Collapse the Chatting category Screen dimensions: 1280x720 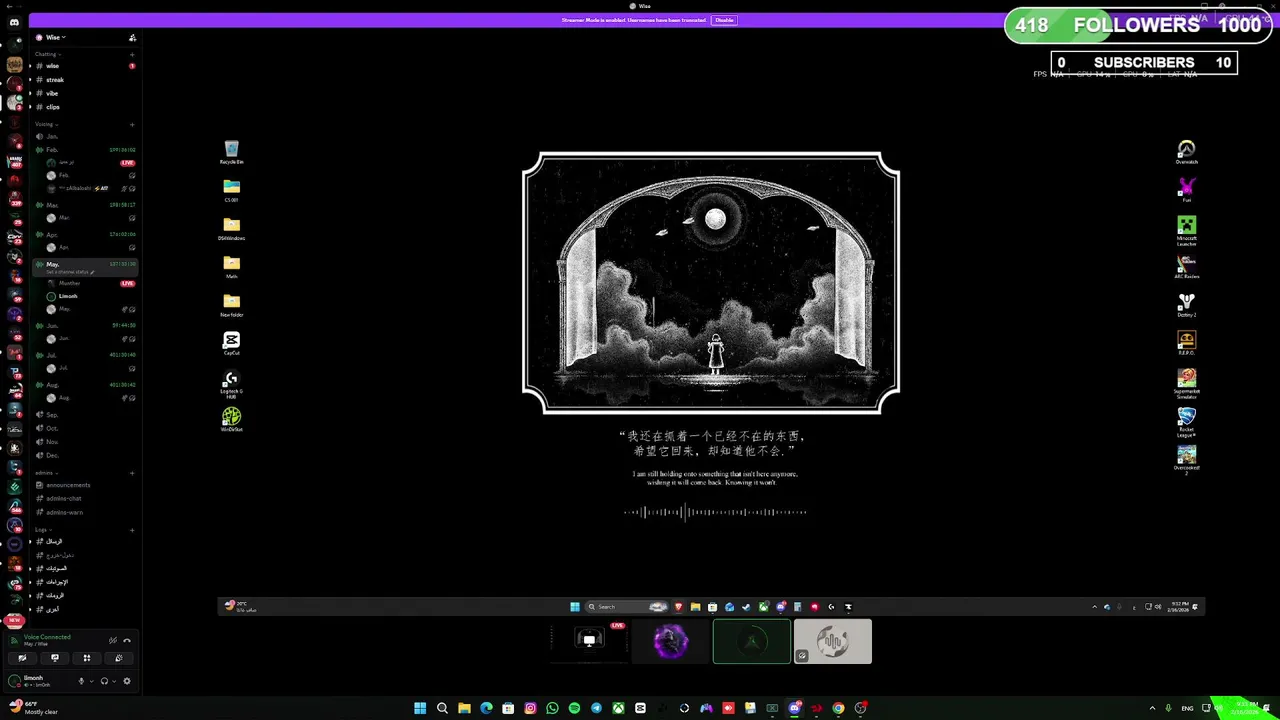(x=46, y=54)
